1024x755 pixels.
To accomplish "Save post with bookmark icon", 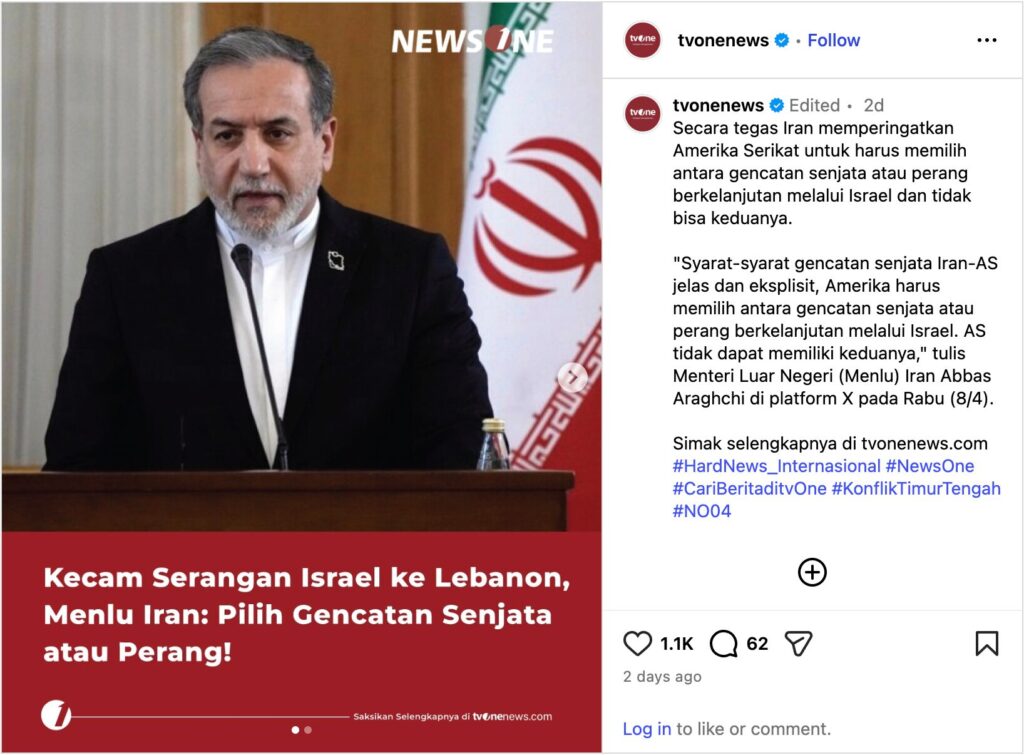I will [987, 643].
